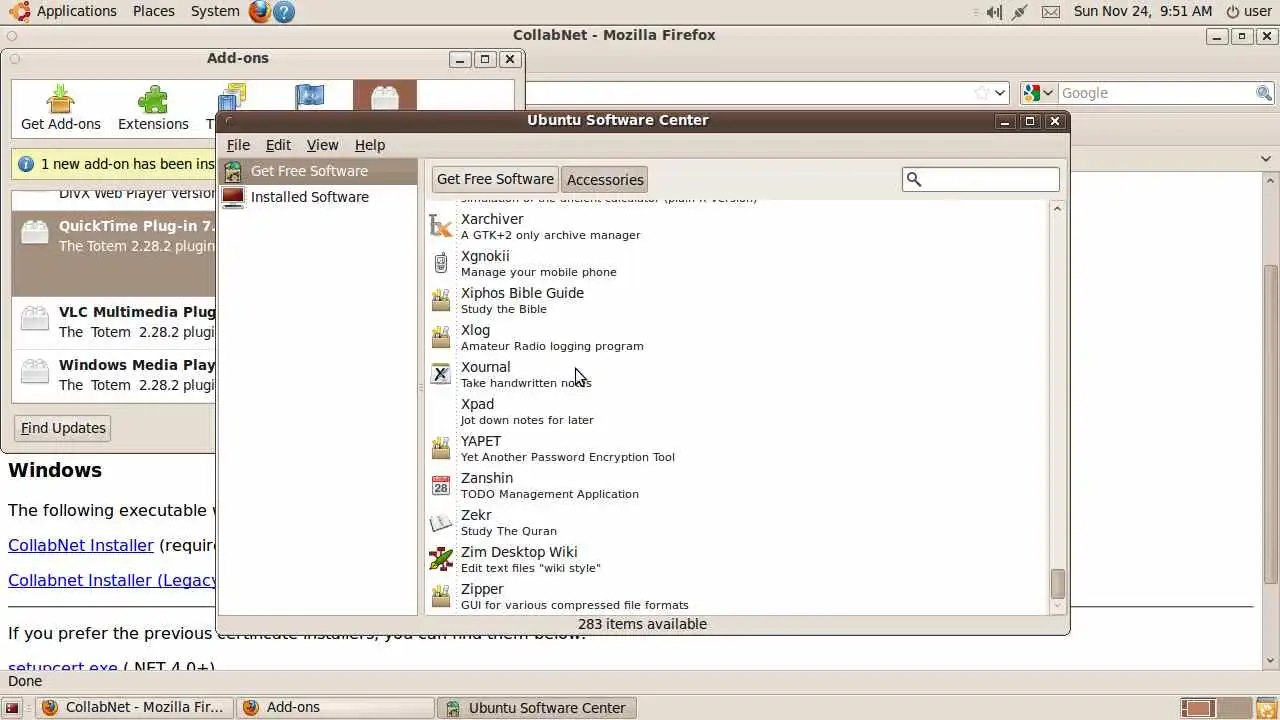Select the Xpad list entry
1280x720 pixels.
click(738, 412)
